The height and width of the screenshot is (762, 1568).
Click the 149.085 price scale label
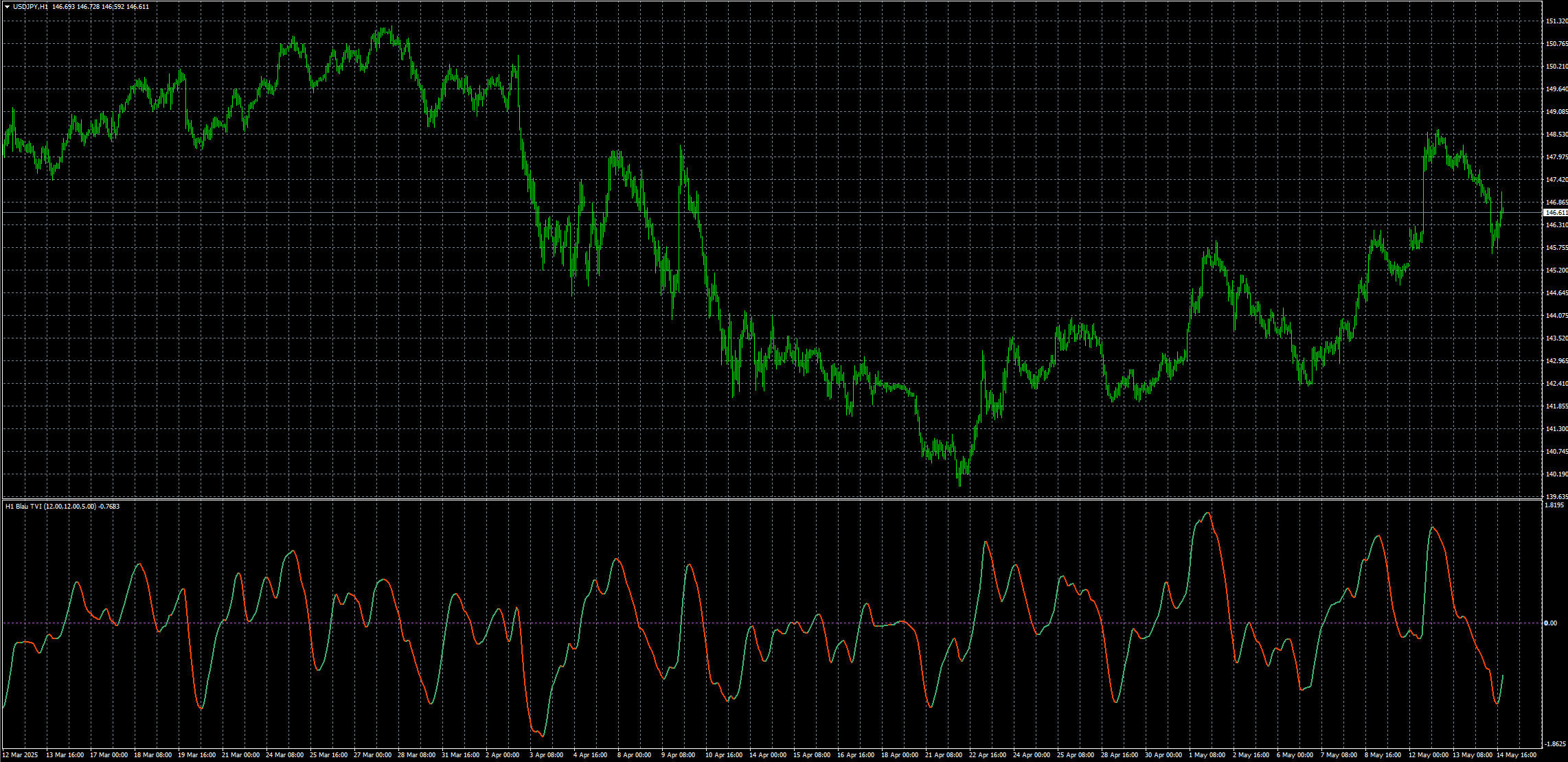coord(1556,112)
